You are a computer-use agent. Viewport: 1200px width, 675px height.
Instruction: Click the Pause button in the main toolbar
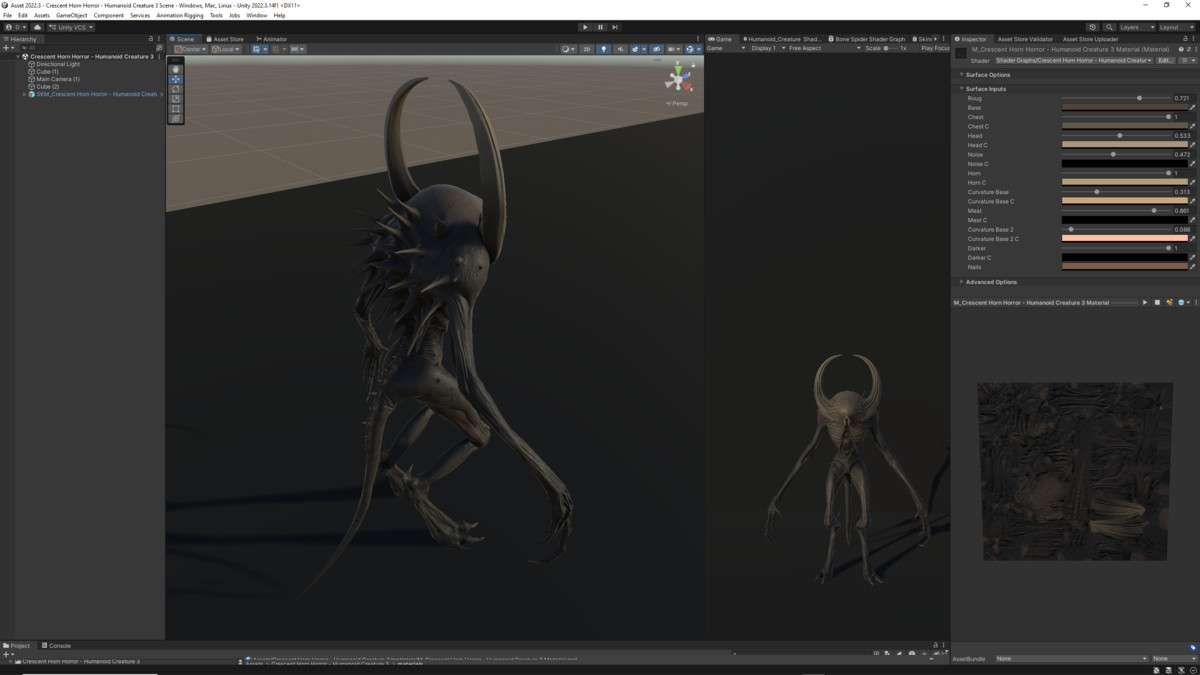pos(600,27)
